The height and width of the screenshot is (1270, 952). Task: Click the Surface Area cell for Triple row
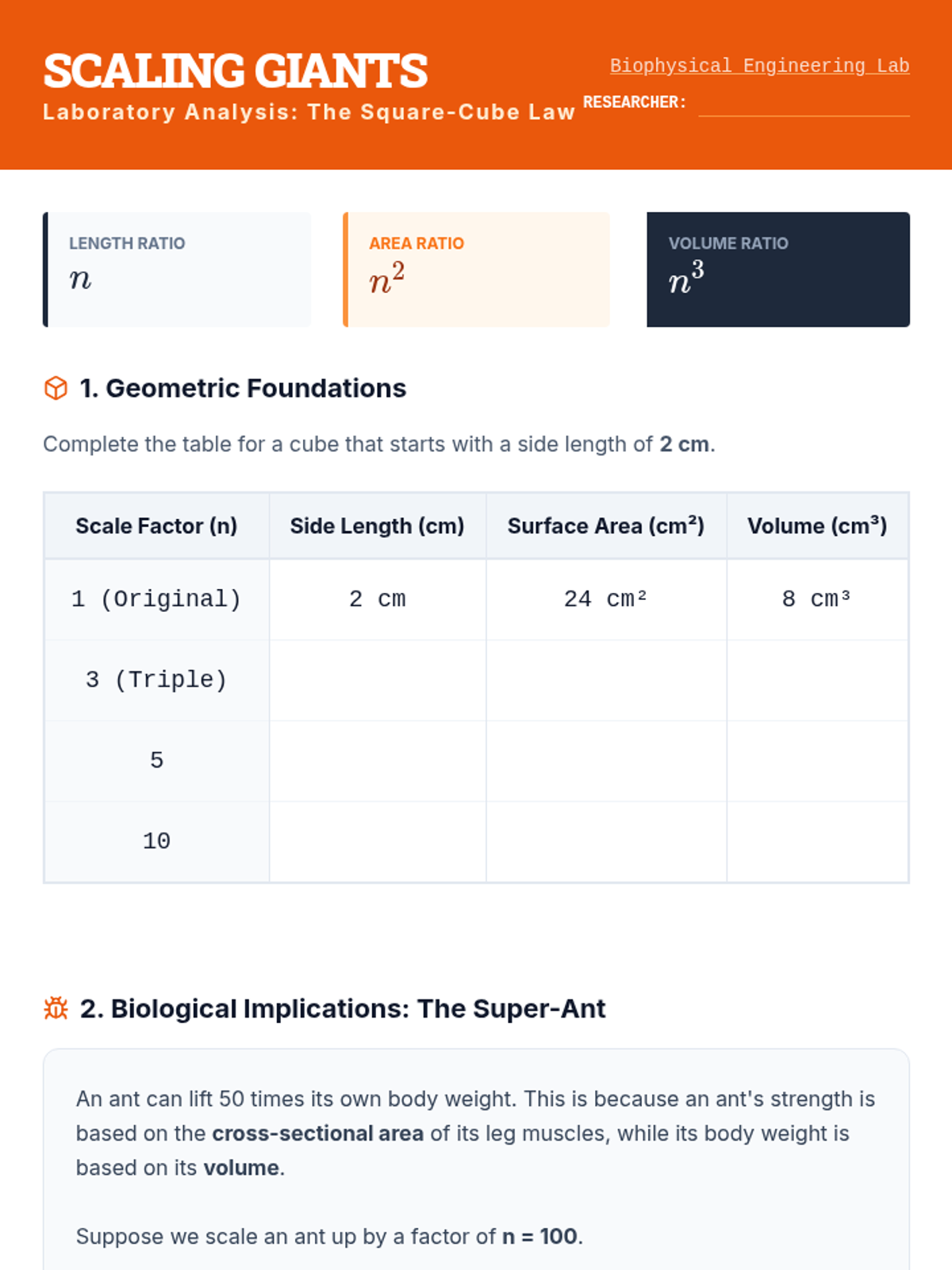point(606,680)
